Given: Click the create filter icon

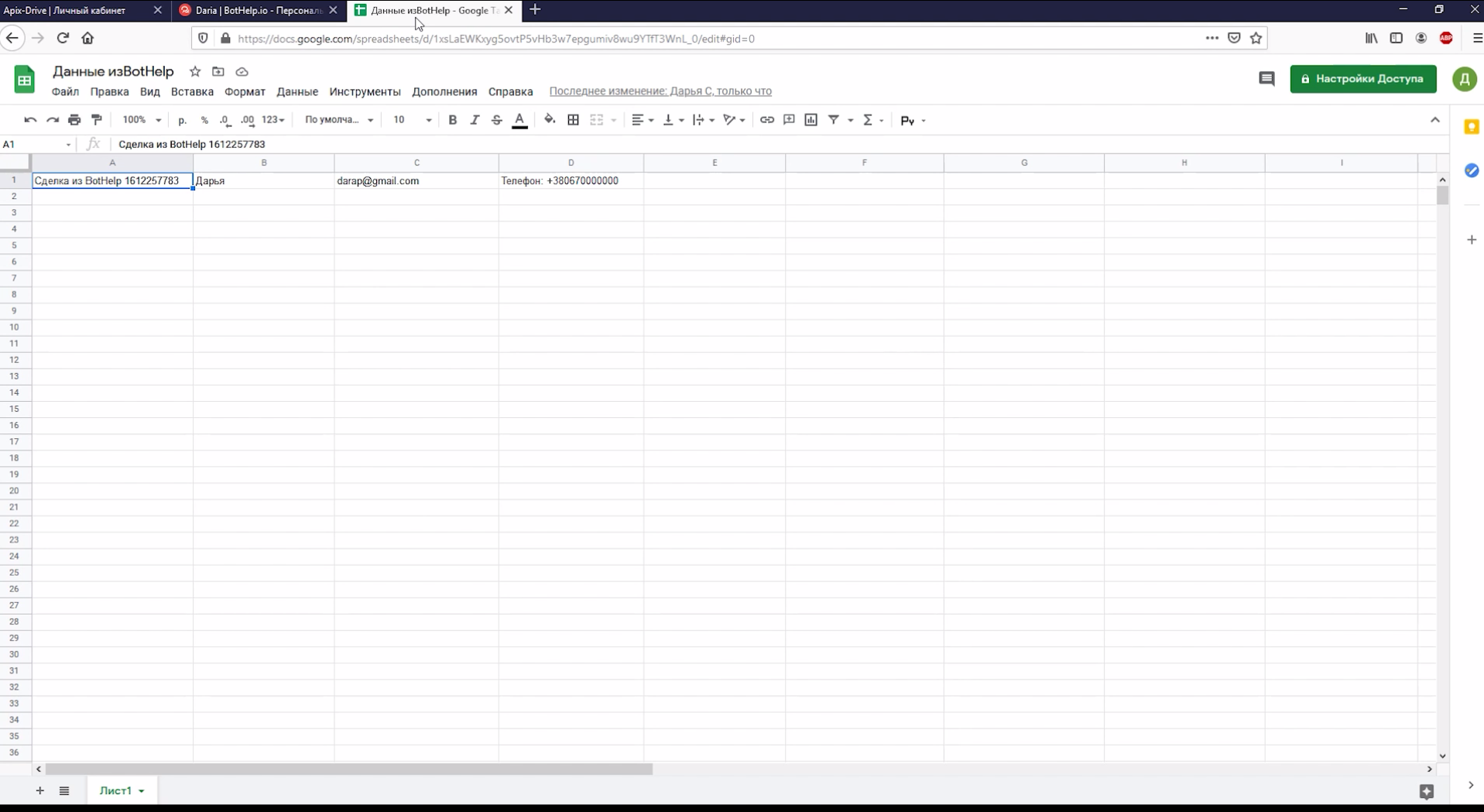Looking at the screenshot, I should pos(834,120).
